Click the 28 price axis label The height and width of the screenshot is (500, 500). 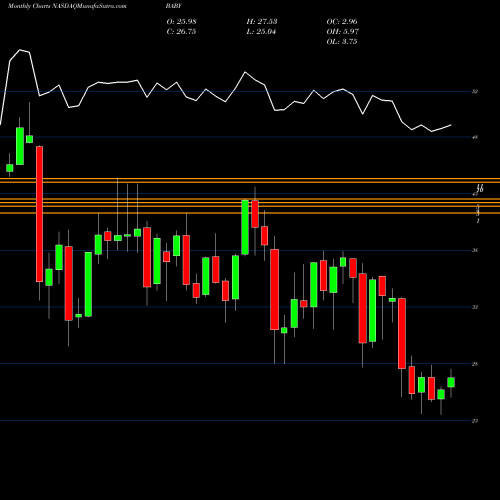click(x=475, y=364)
